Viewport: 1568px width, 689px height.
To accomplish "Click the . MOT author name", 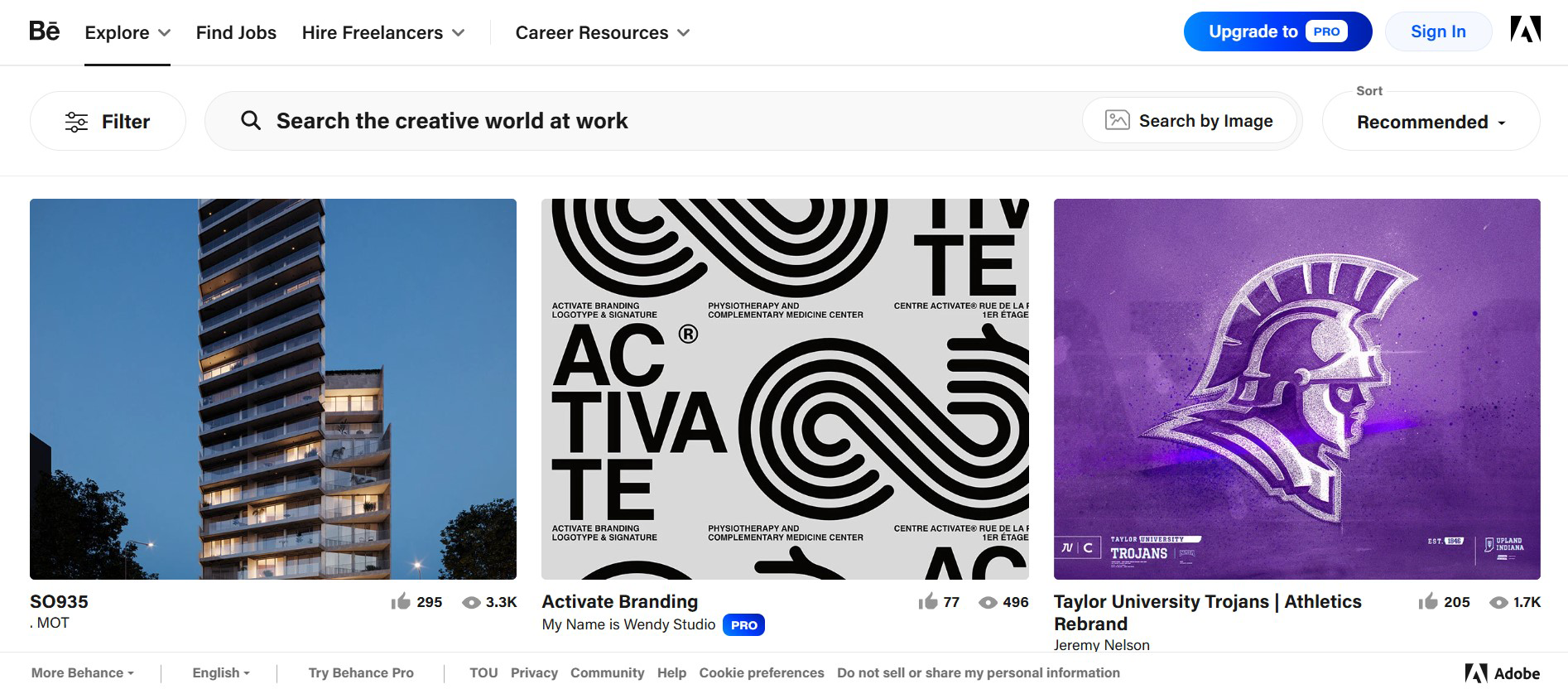I will click(x=50, y=623).
